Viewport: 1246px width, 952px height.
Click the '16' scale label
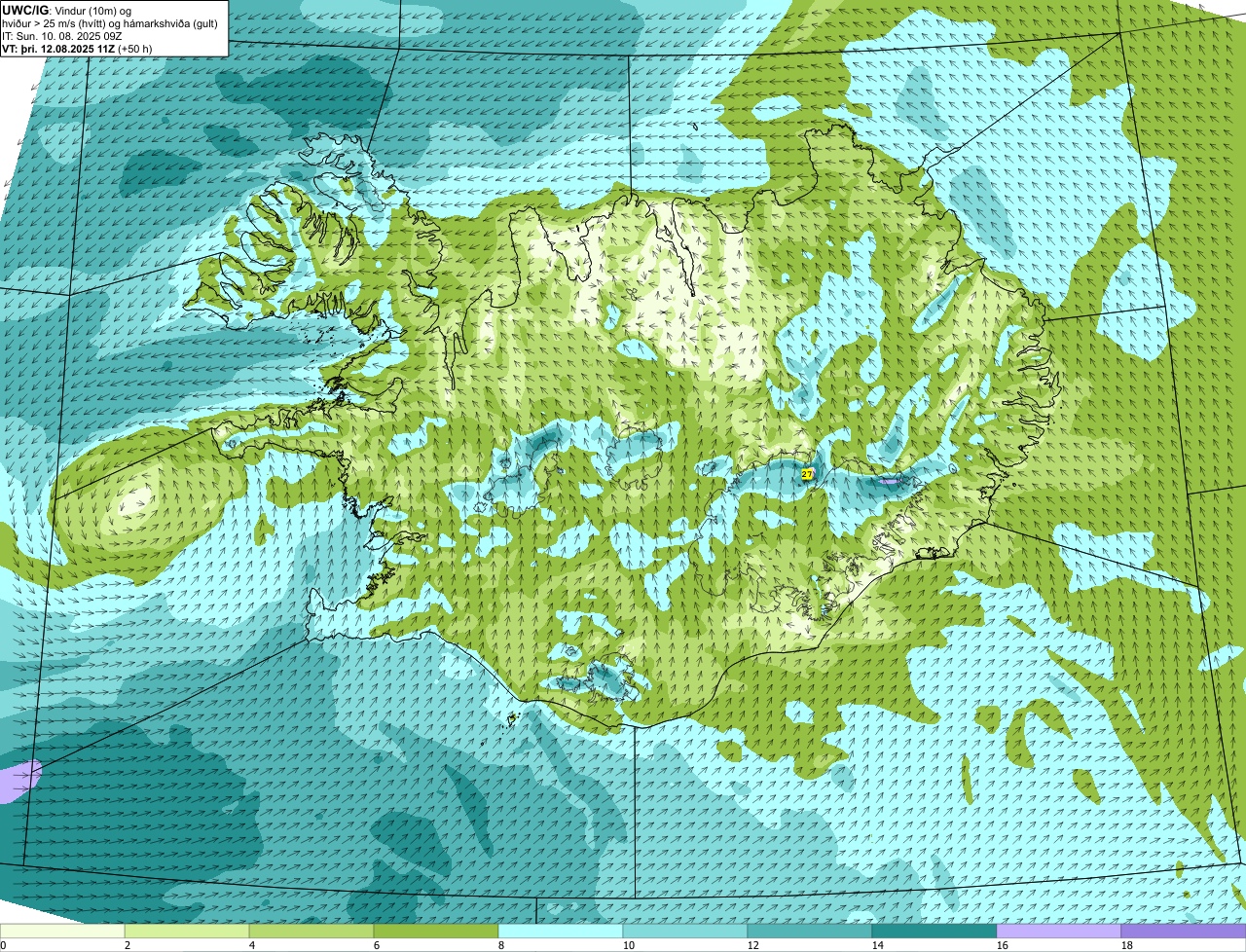(x=1003, y=945)
